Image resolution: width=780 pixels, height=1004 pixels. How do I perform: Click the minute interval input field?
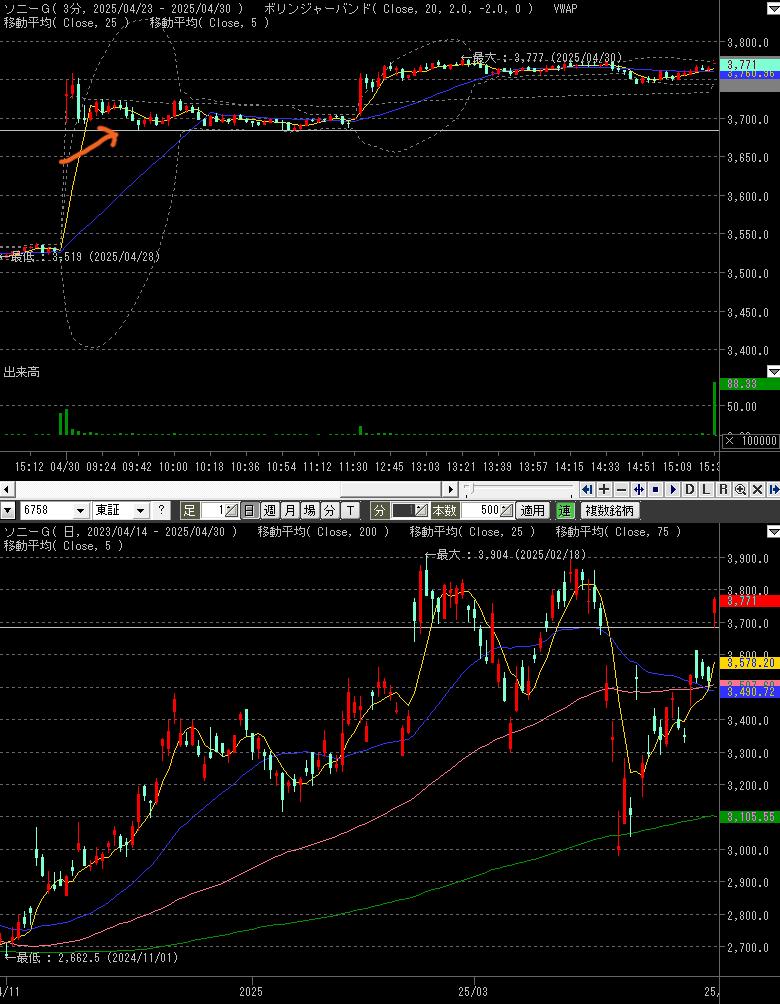[403, 510]
